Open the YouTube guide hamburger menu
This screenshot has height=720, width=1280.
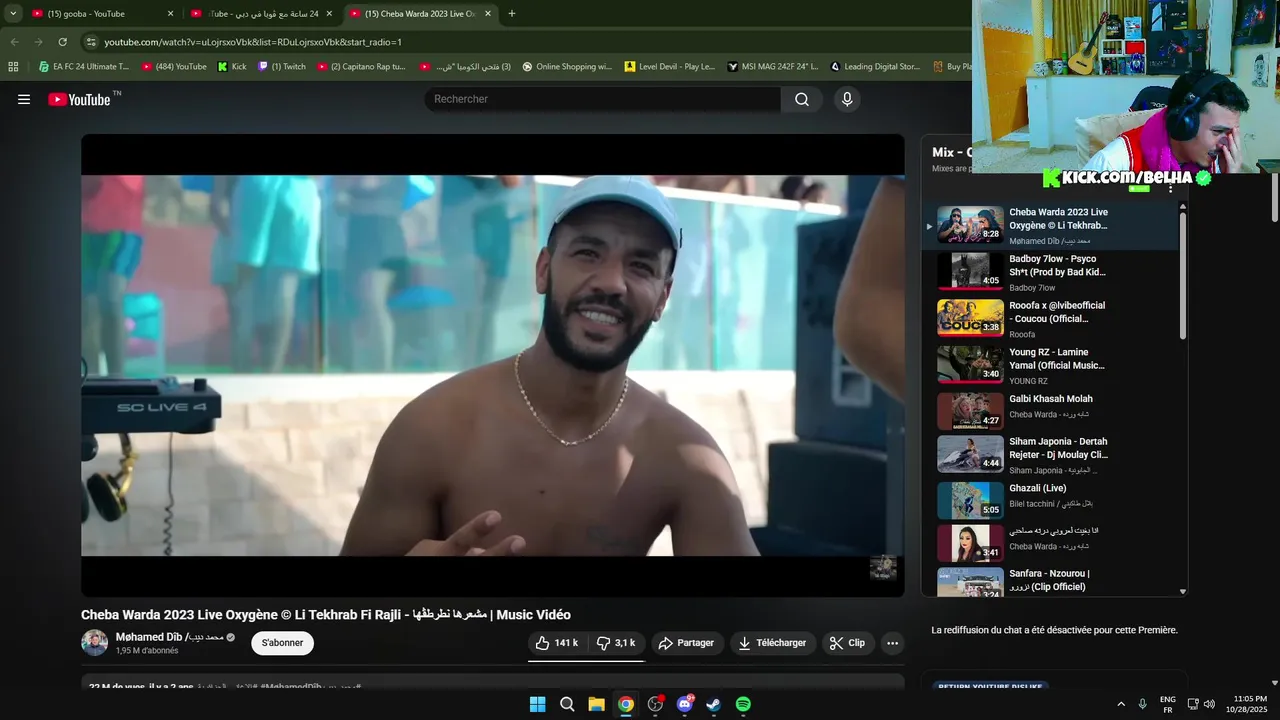coord(24,99)
